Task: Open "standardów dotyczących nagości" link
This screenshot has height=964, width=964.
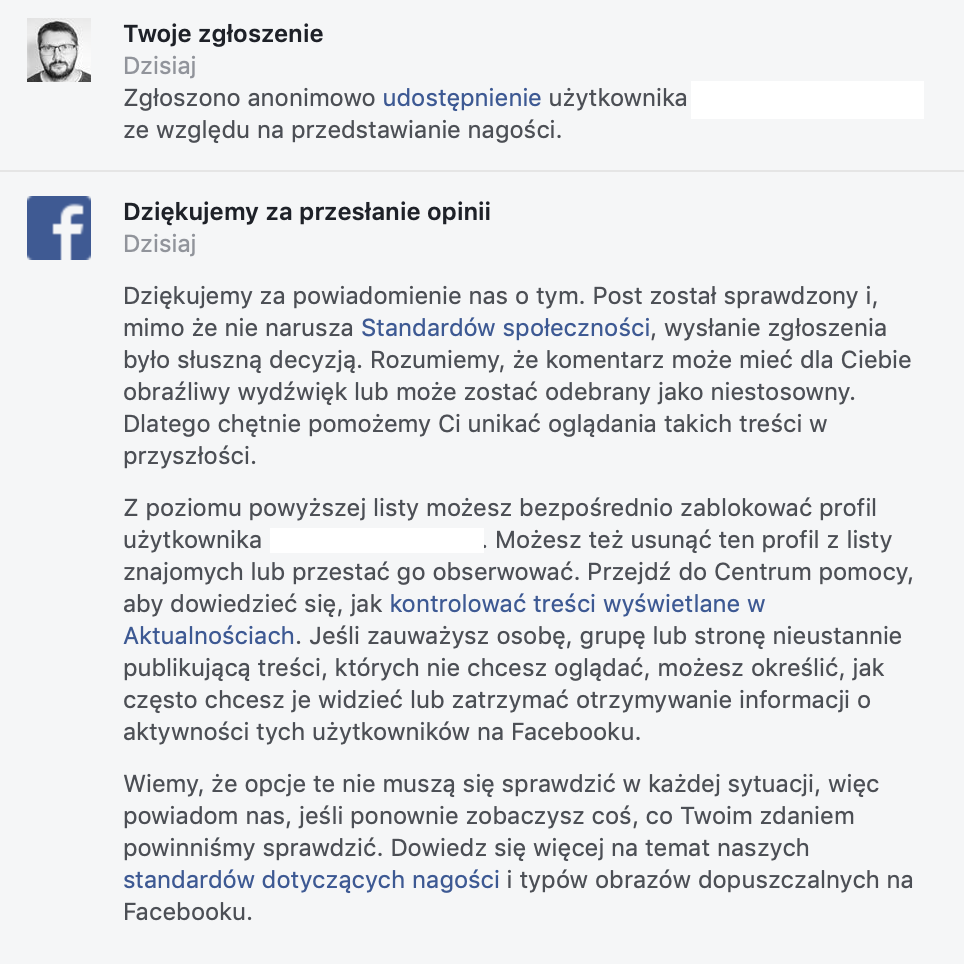Action: point(312,880)
